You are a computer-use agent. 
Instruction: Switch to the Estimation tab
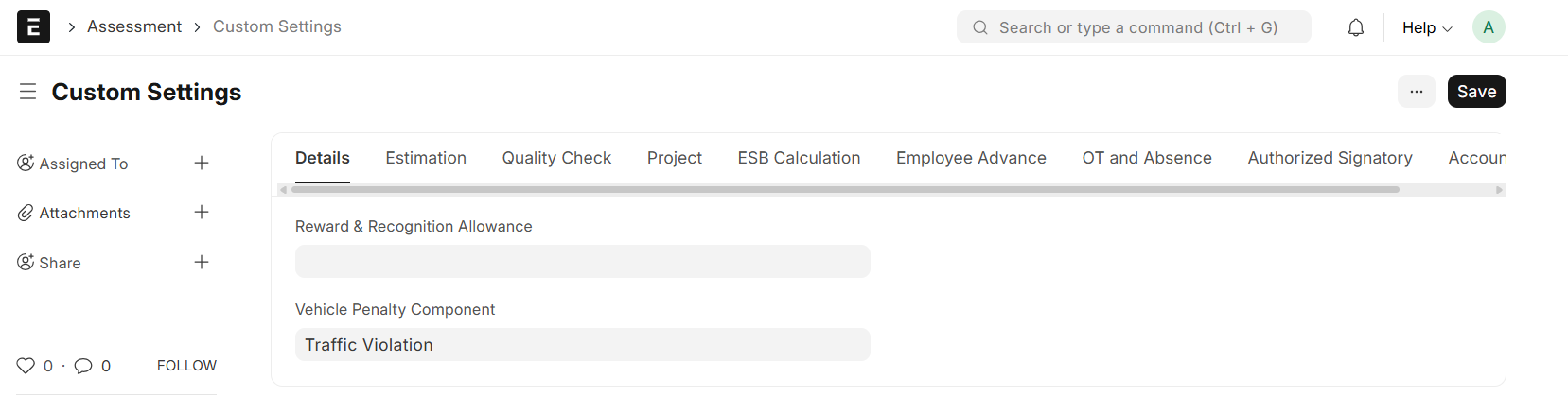(x=426, y=158)
